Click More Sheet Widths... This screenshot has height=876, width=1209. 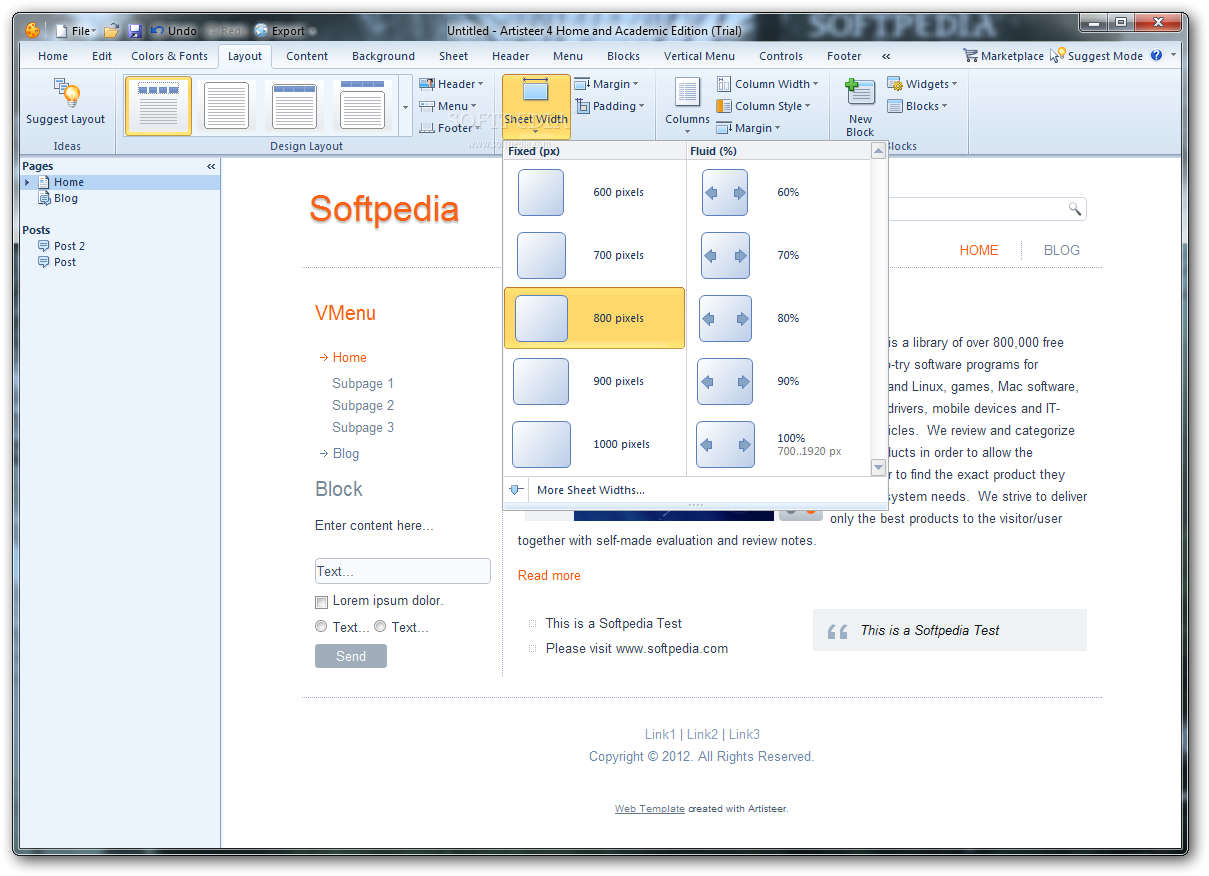point(590,490)
